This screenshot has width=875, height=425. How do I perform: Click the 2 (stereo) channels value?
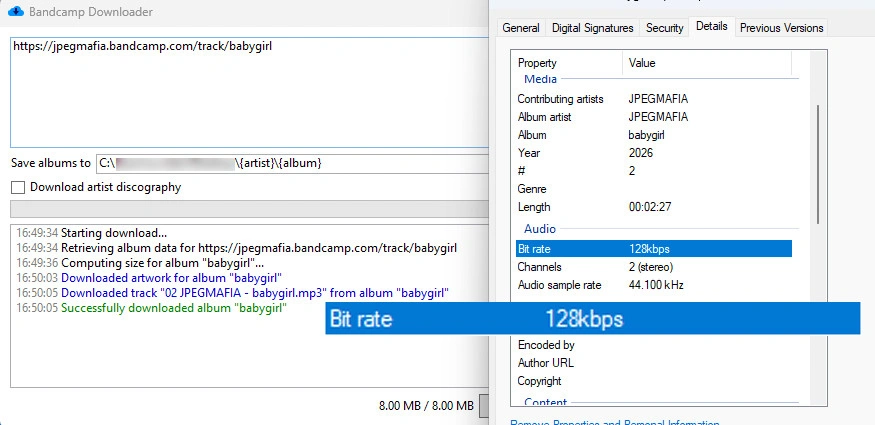[x=651, y=267]
